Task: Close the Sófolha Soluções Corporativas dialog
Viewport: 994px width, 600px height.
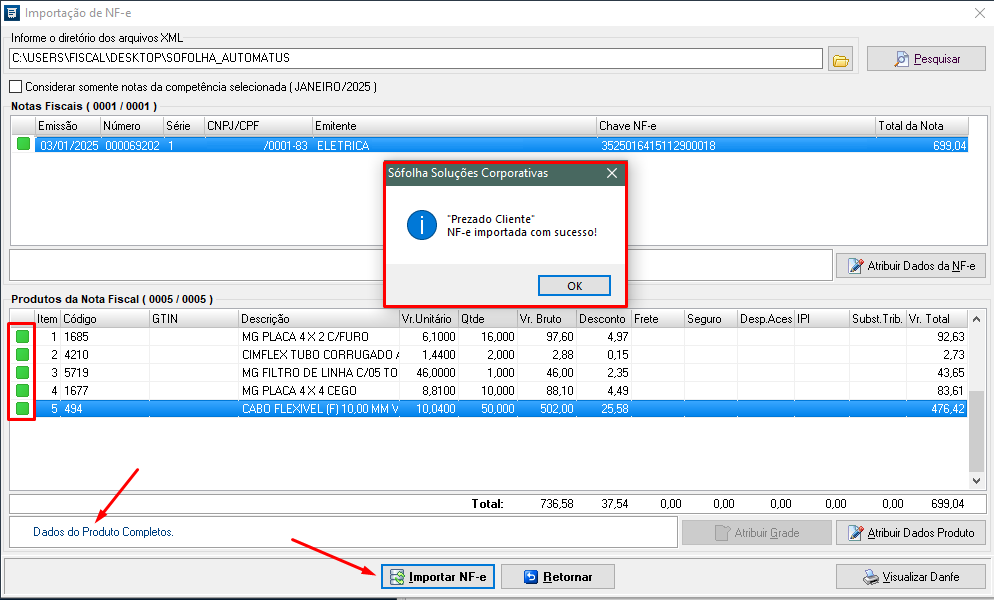Action: click(x=611, y=173)
